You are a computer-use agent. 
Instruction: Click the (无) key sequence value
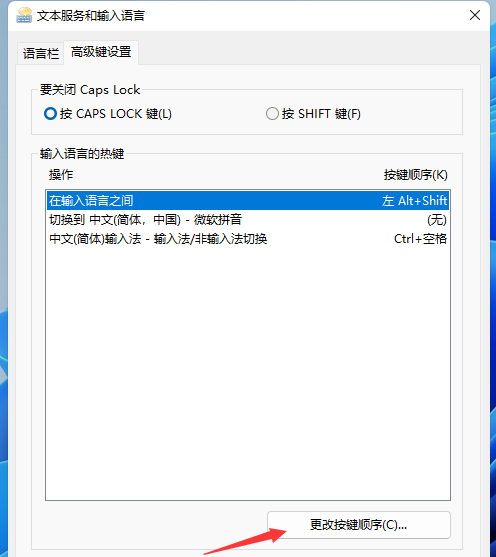[x=437, y=220]
